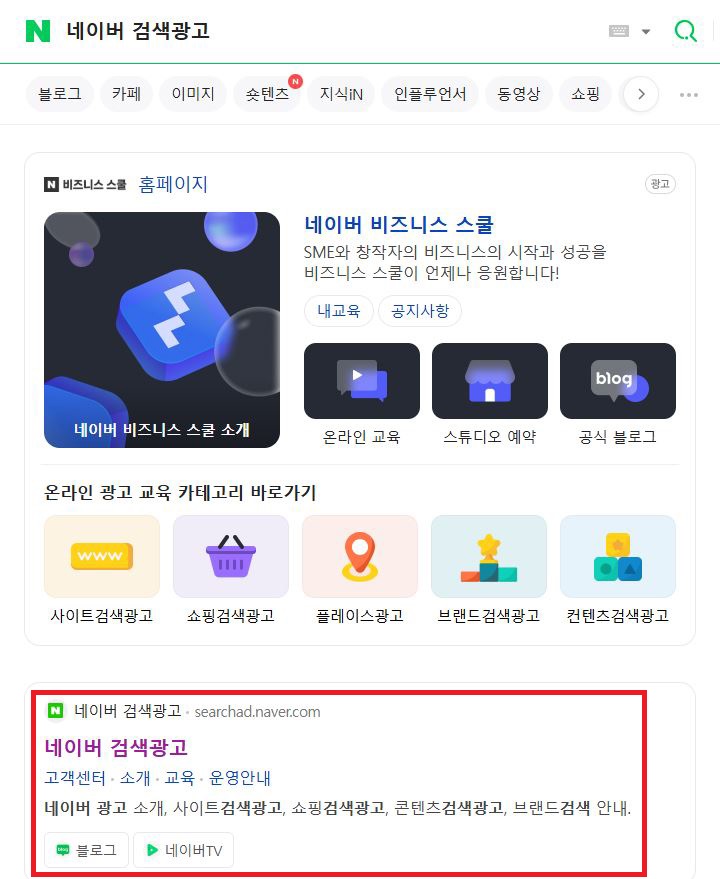Open the three-dot more options menu

(689, 95)
